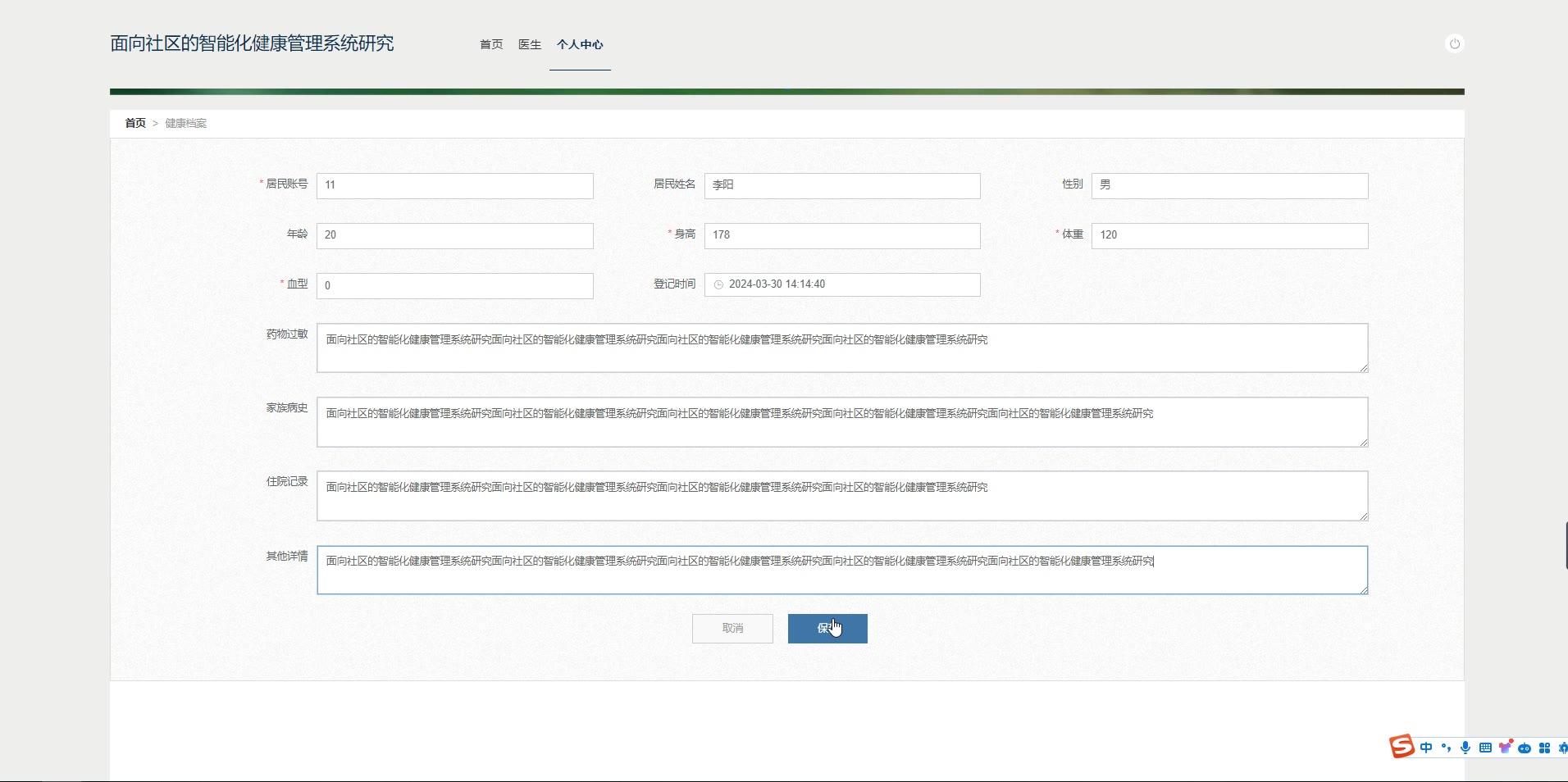Open the 医生 navigation tab
The width and height of the screenshot is (1568, 782).
tap(530, 44)
